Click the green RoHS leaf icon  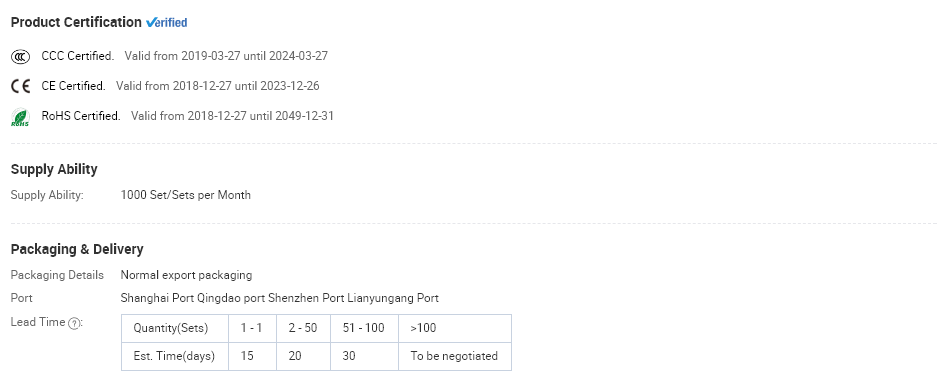pyautogui.click(x=20, y=117)
